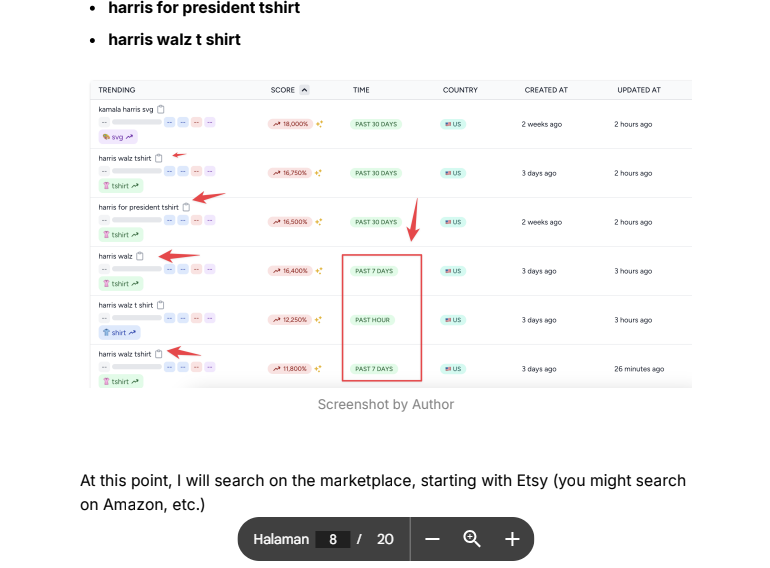
Task: Click the page number field showing 8
Action: pos(333,539)
